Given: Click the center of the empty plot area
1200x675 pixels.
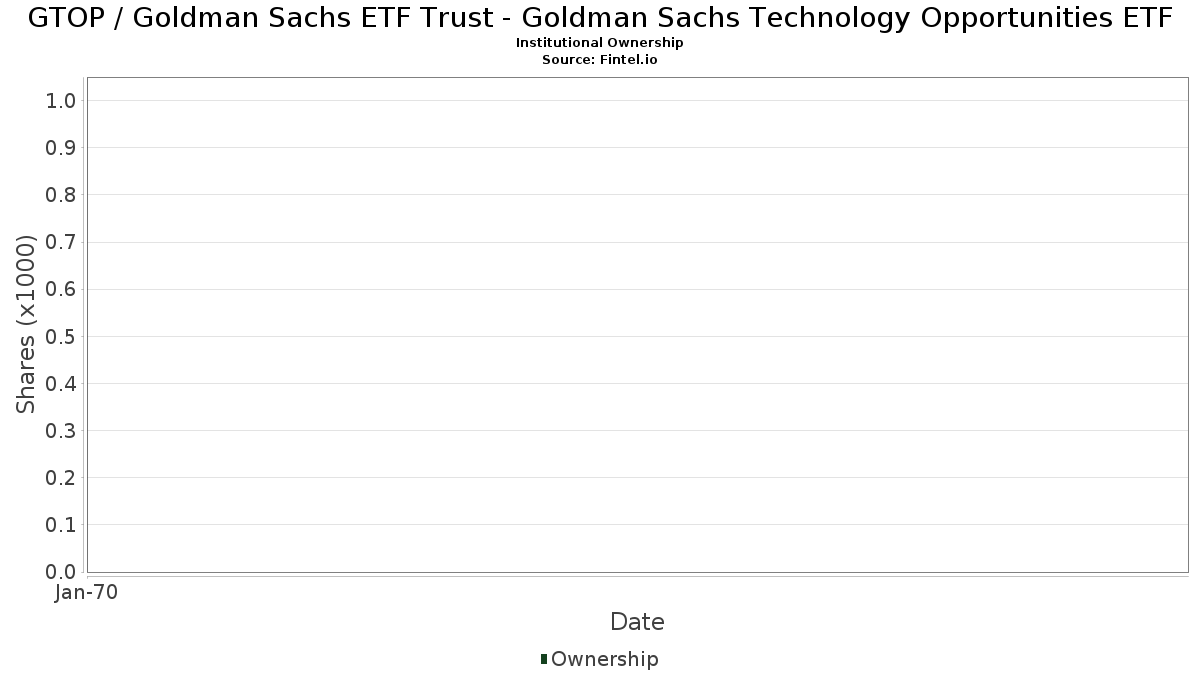Looking at the screenshot, I should pos(637,325).
